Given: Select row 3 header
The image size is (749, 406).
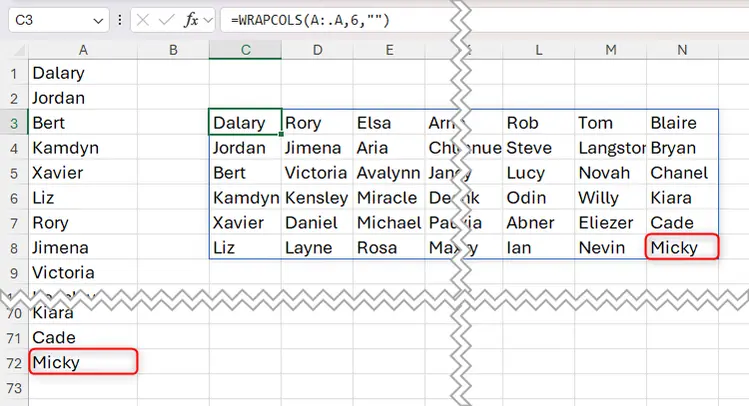Looking at the screenshot, I should (x=14, y=123).
